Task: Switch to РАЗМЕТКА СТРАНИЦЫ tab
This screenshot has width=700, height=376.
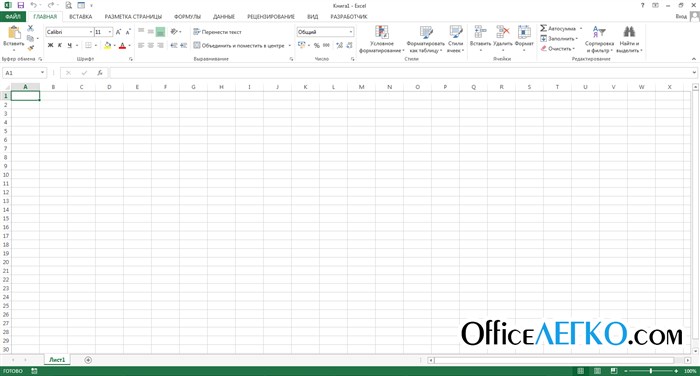Action: pos(133,17)
